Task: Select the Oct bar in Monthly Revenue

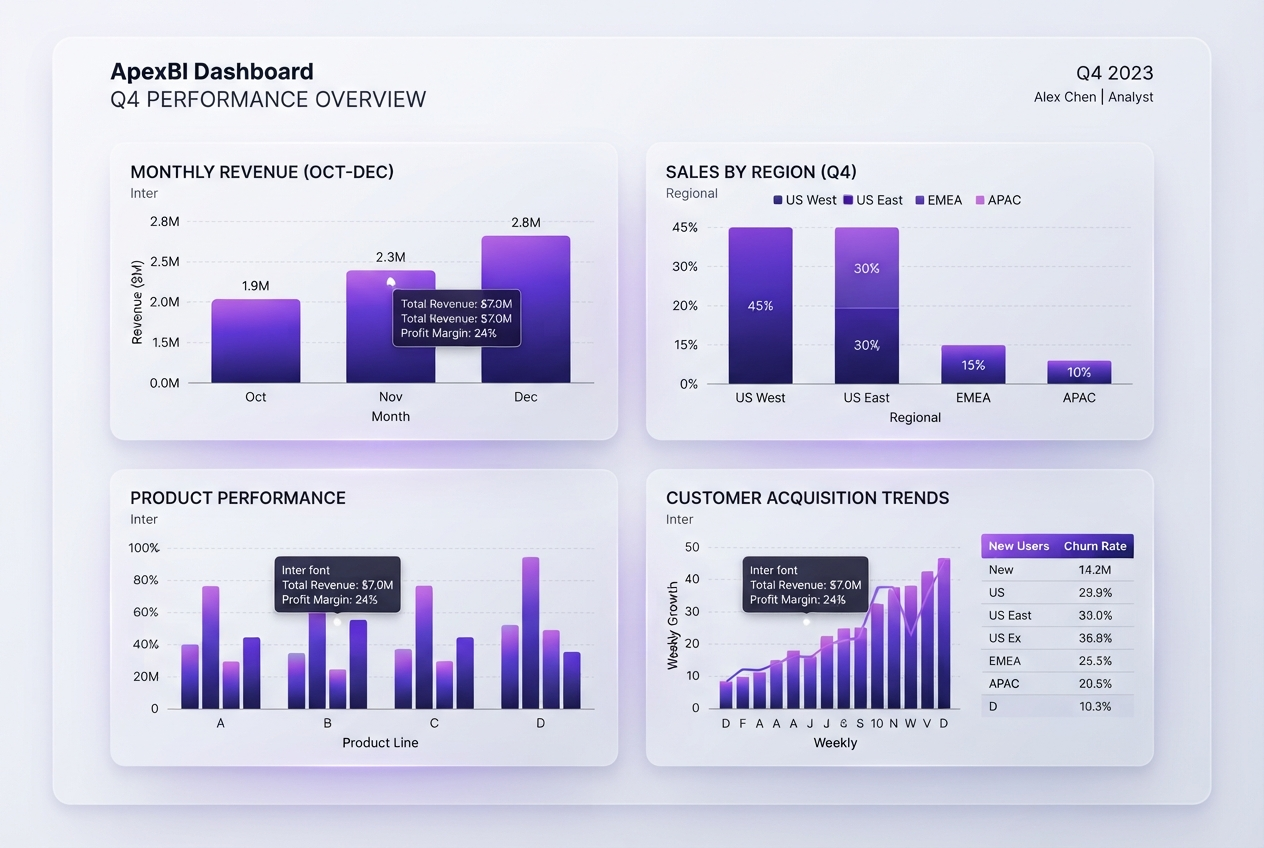Action: click(x=256, y=341)
